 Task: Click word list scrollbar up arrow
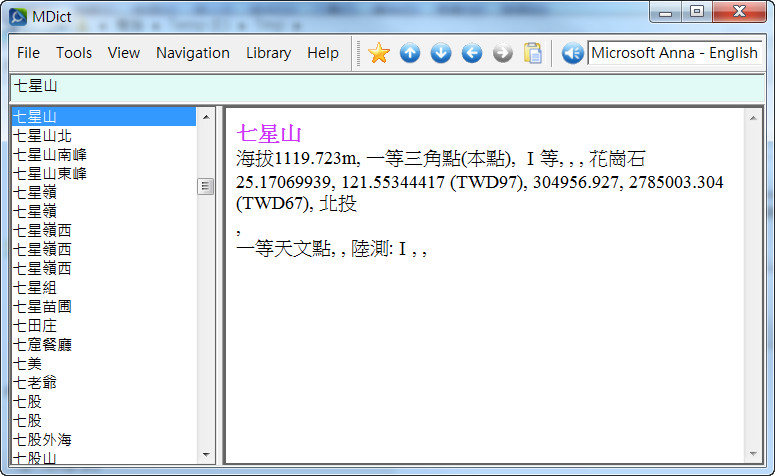[x=206, y=117]
